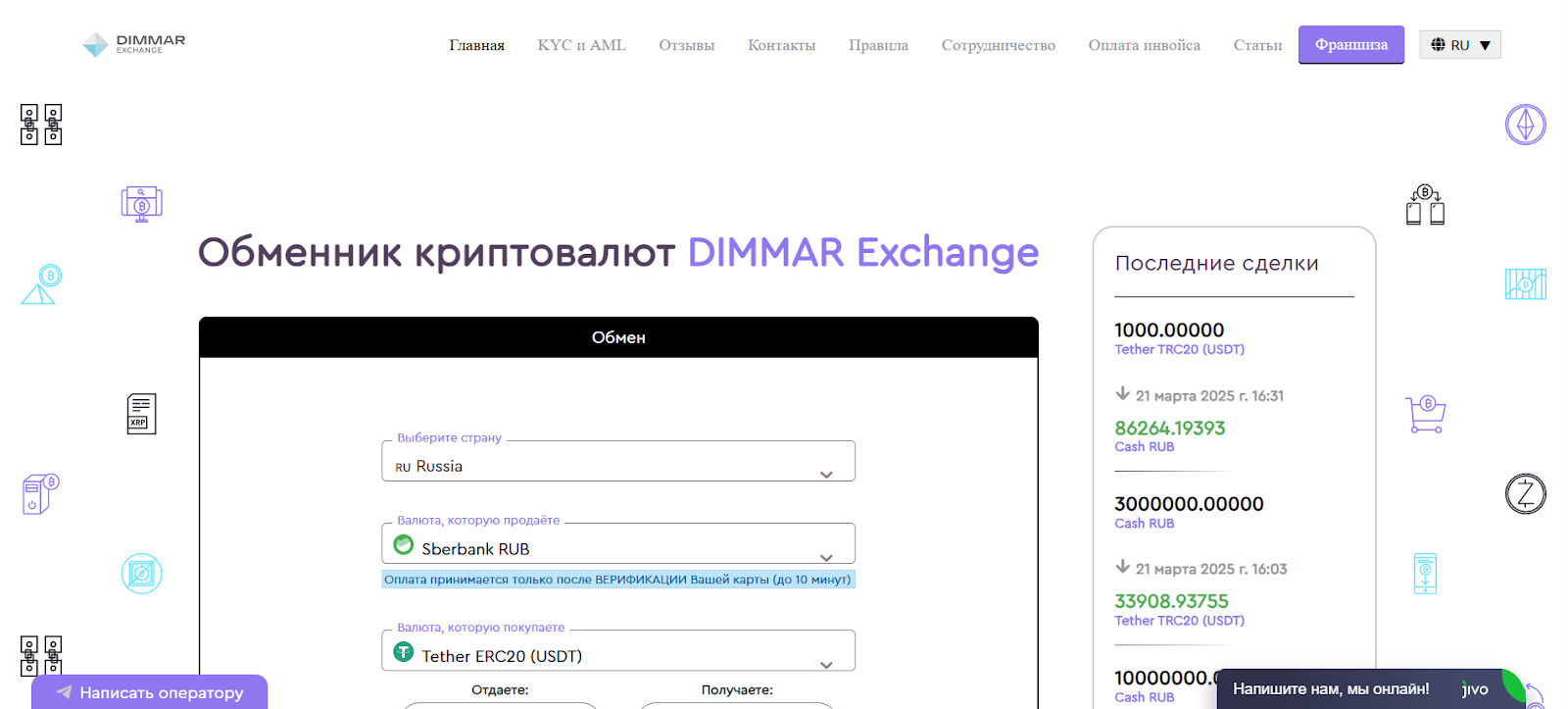
Task: Click the amount 3000000.00000
Action: pyautogui.click(x=1189, y=504)
